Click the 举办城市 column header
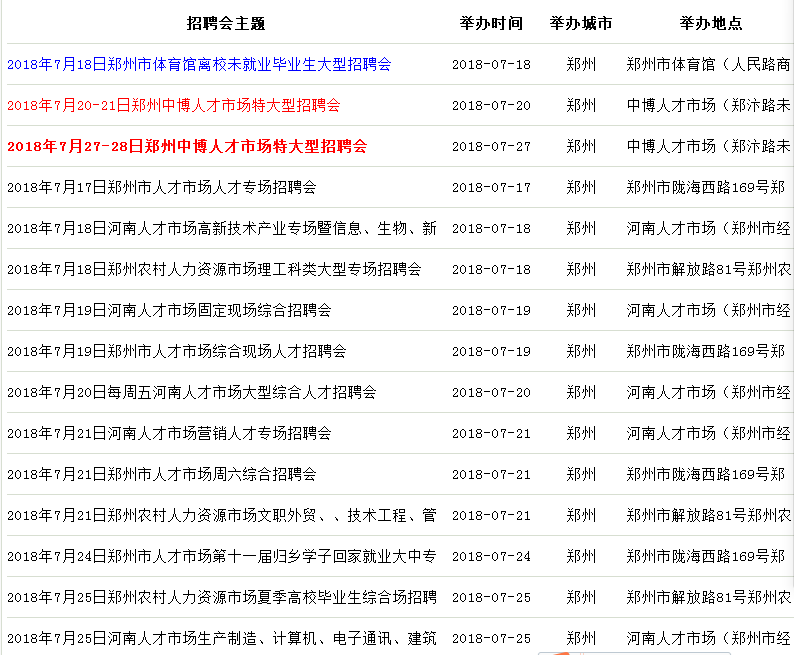 click(x=581, y=23)
